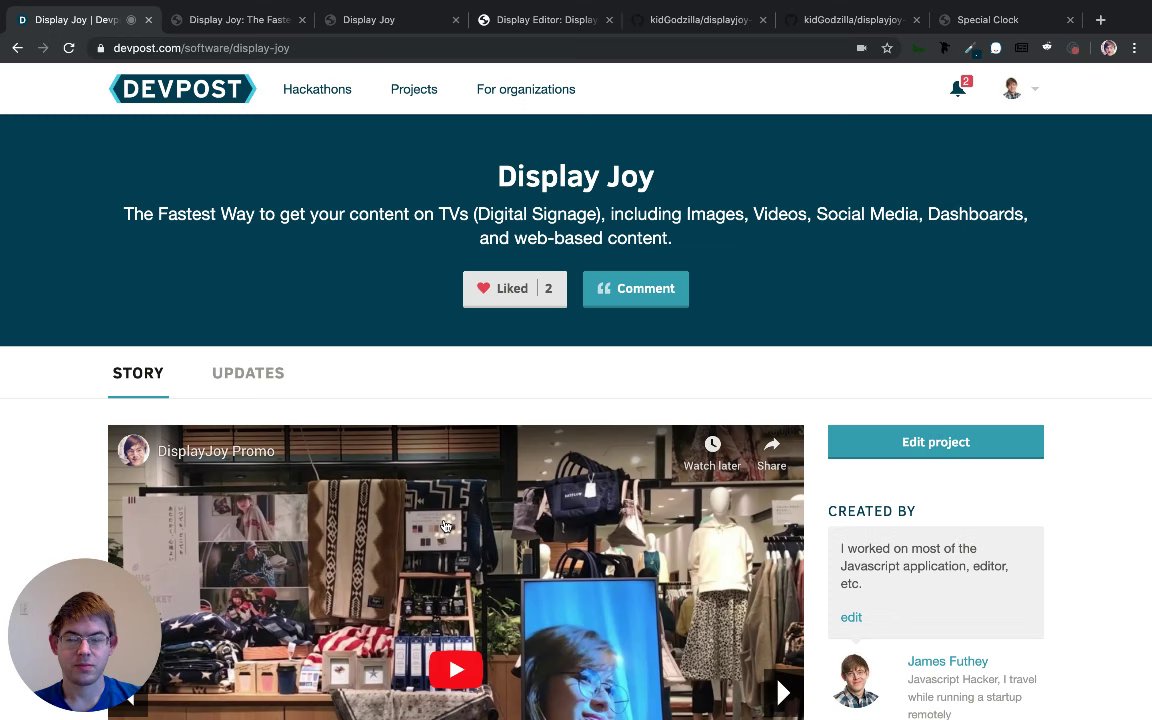This screenshot has height=720, width=1152.
Task: Open the black figure extension icon
Action: coord(944,48)
